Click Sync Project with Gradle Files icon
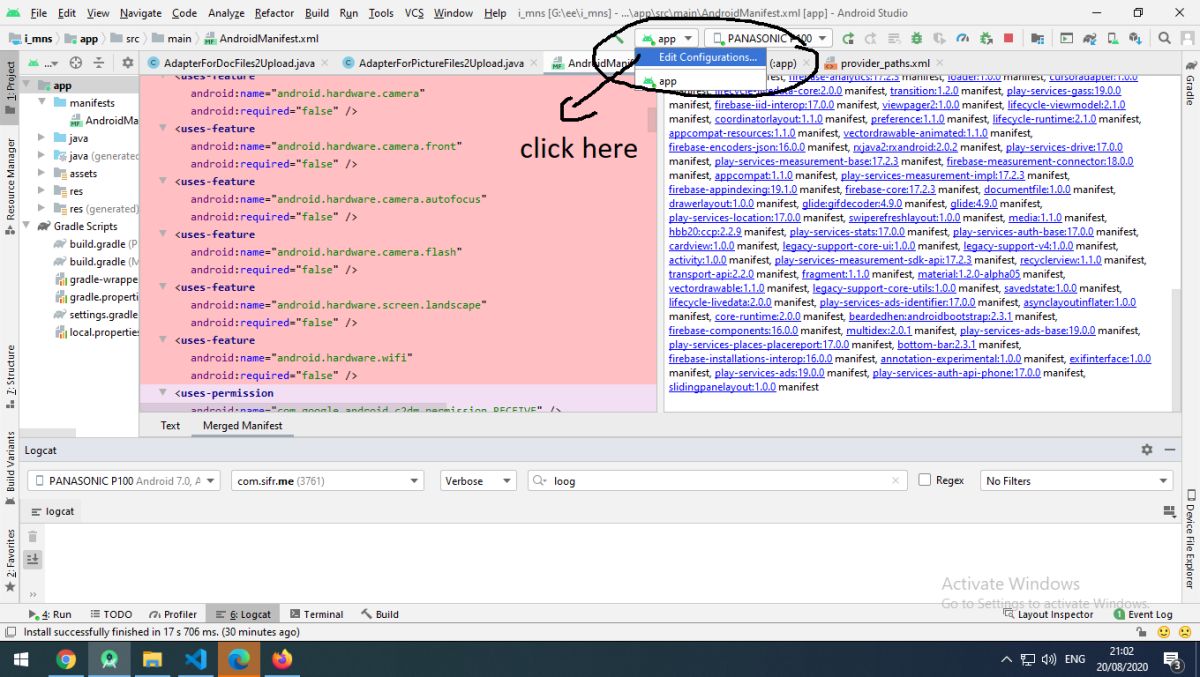The width and height of the screenshot is (1200, 677). coord(1092,38)
